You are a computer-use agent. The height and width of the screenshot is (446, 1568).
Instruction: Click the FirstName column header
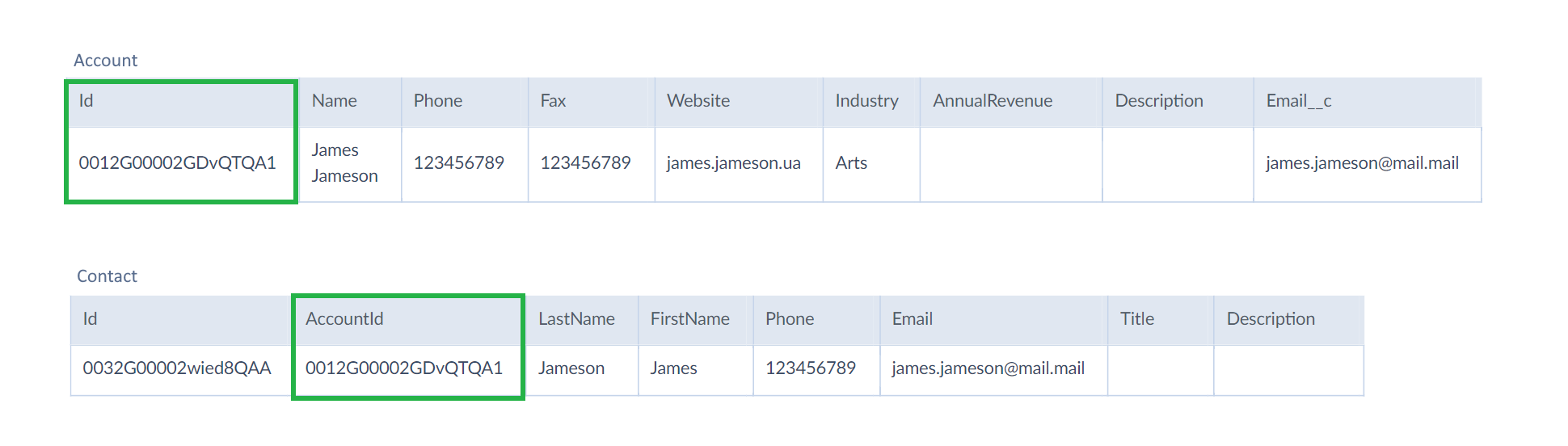(696, 320)
